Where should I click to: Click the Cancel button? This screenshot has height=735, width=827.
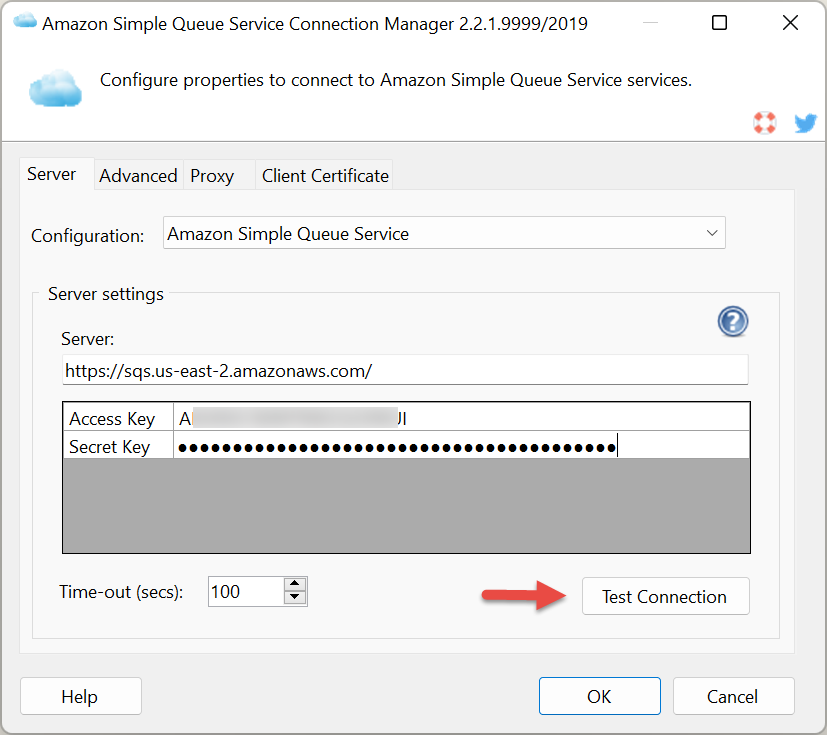tap(734, 696)
